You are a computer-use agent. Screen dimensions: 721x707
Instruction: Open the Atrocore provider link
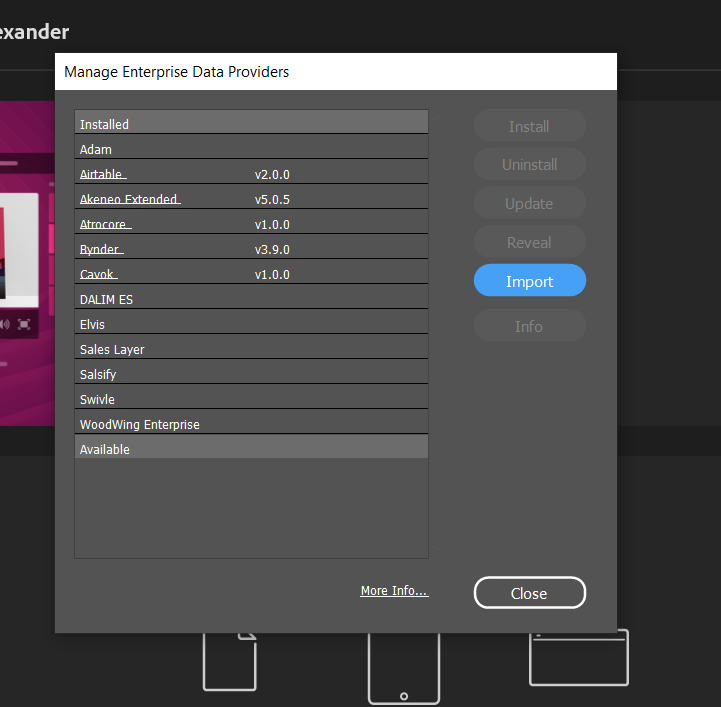coord(105,224)
